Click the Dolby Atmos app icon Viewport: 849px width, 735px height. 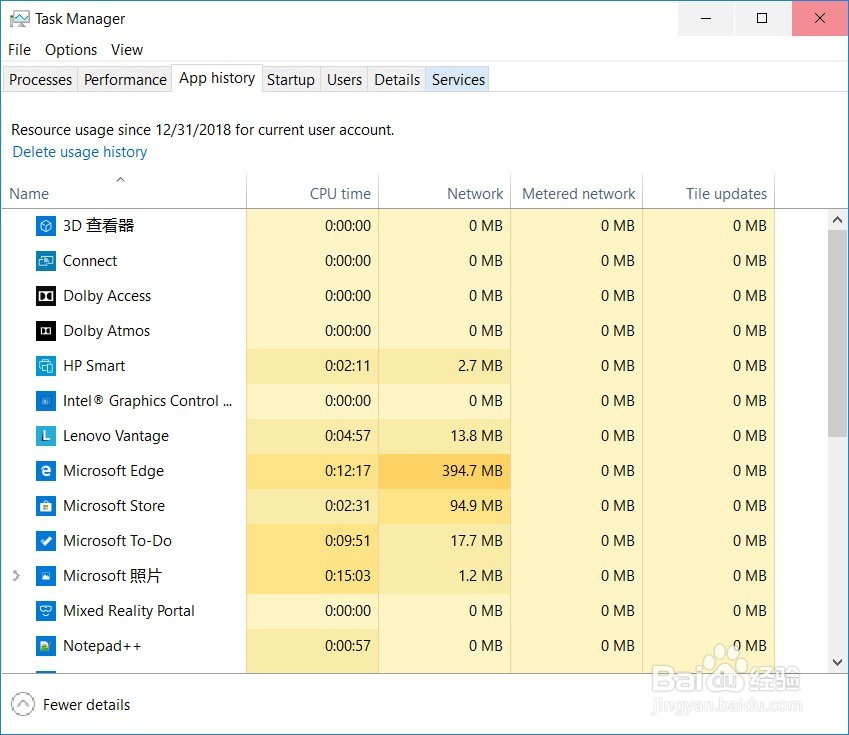tap(46, 331)
